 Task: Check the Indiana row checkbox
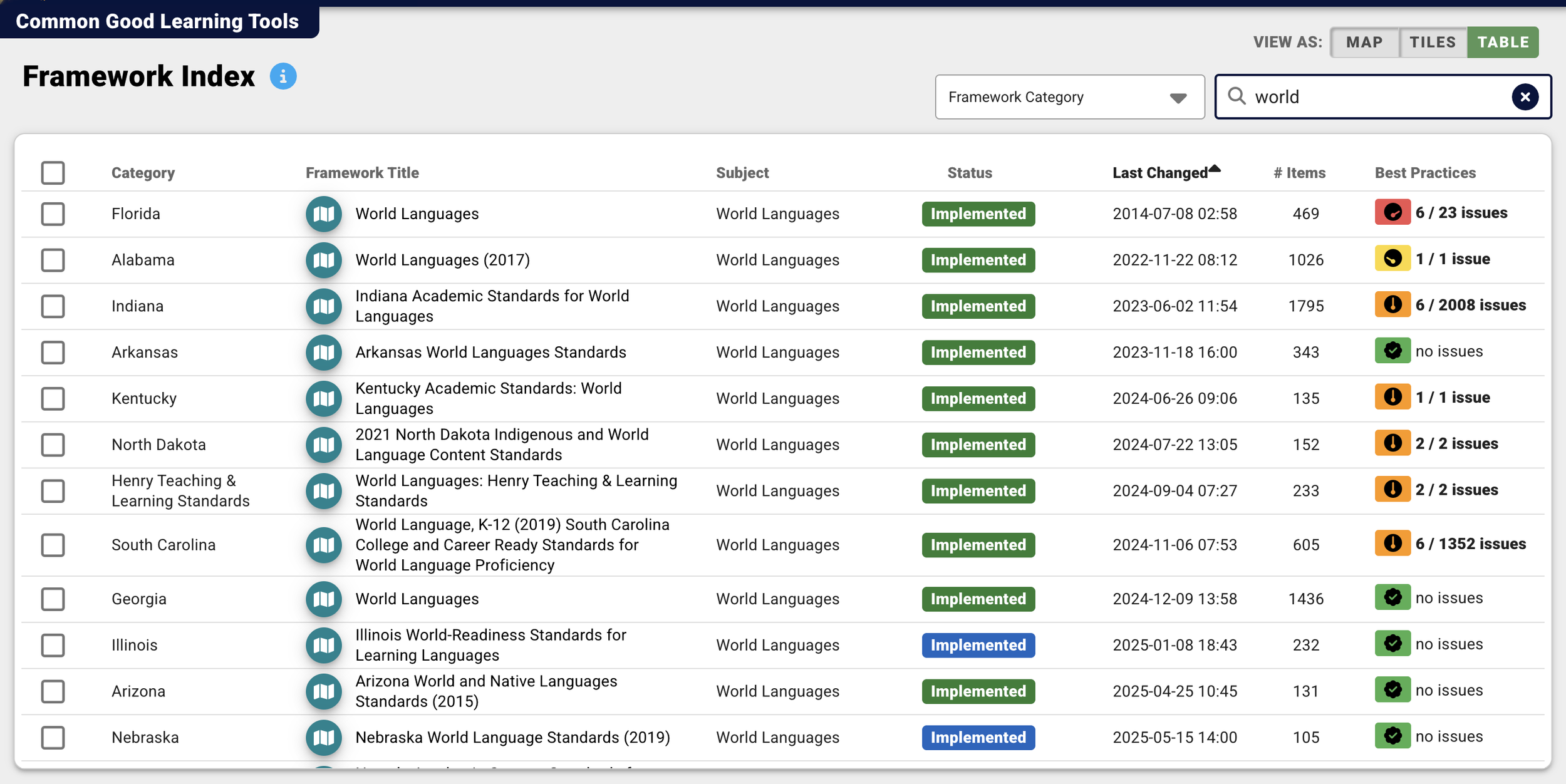tap(53, 306)
